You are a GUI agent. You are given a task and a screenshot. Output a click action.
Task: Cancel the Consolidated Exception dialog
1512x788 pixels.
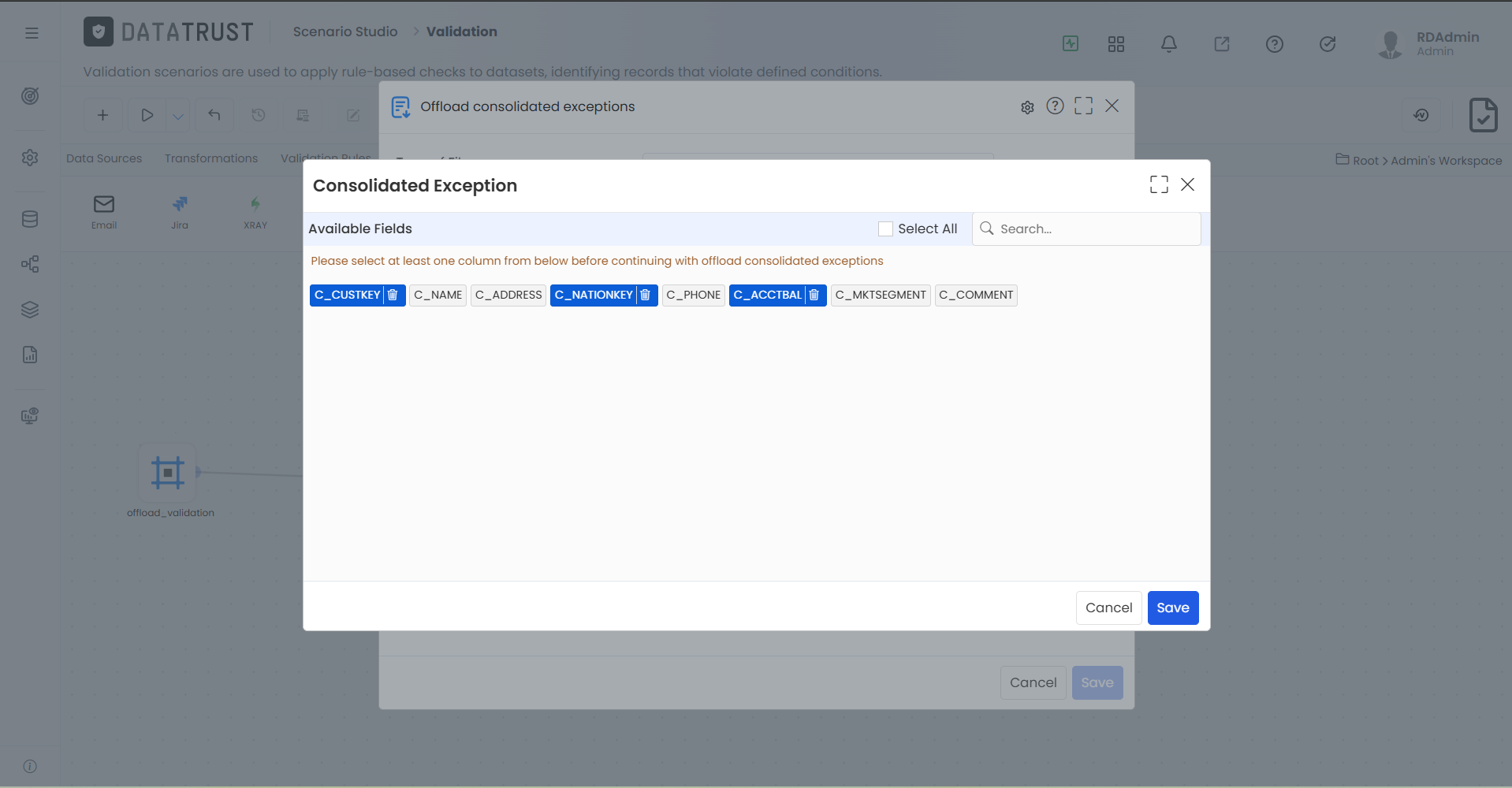point(1108,608)
